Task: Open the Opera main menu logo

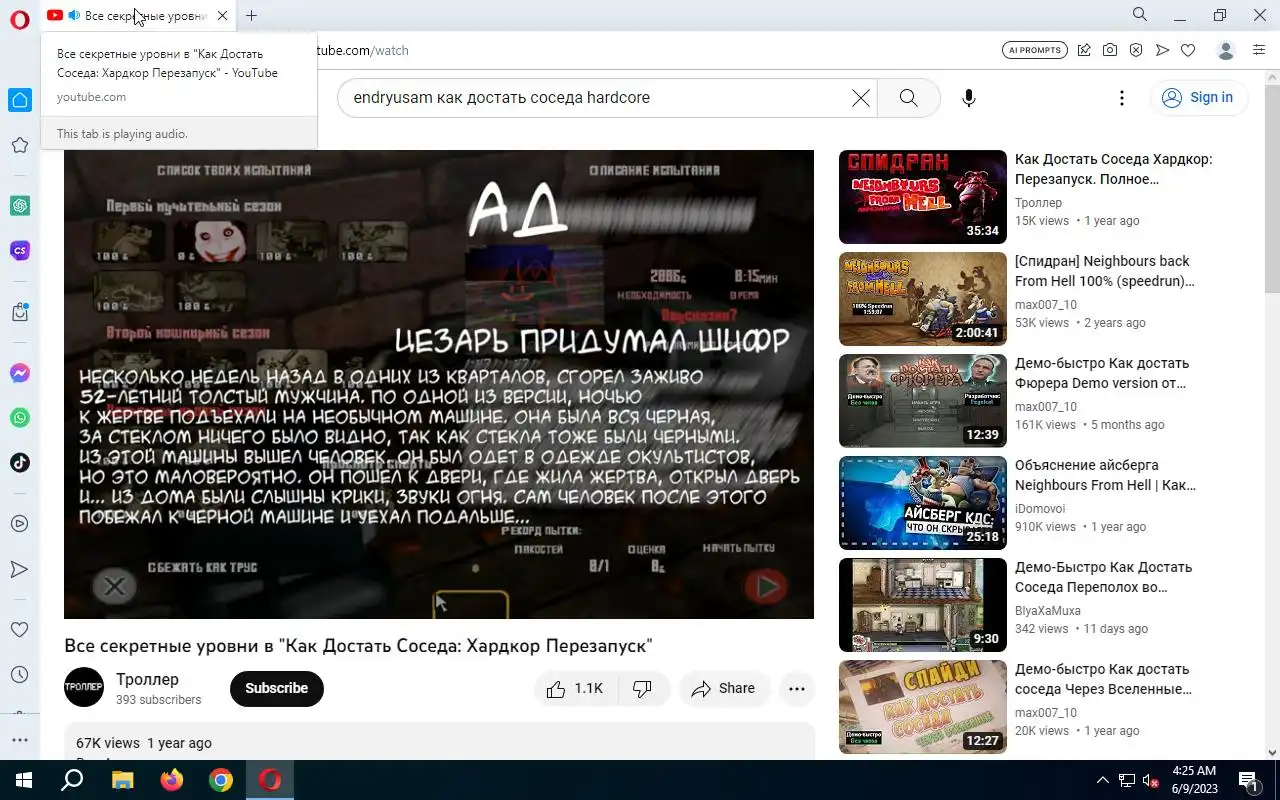Action: (20, 20)
